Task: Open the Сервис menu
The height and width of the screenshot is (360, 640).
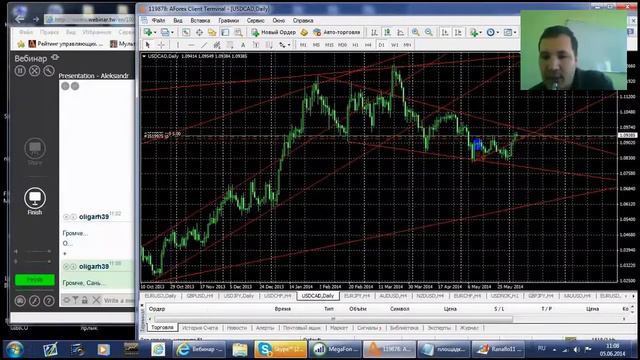Action: pyautogui.click(x=256, y=20)
